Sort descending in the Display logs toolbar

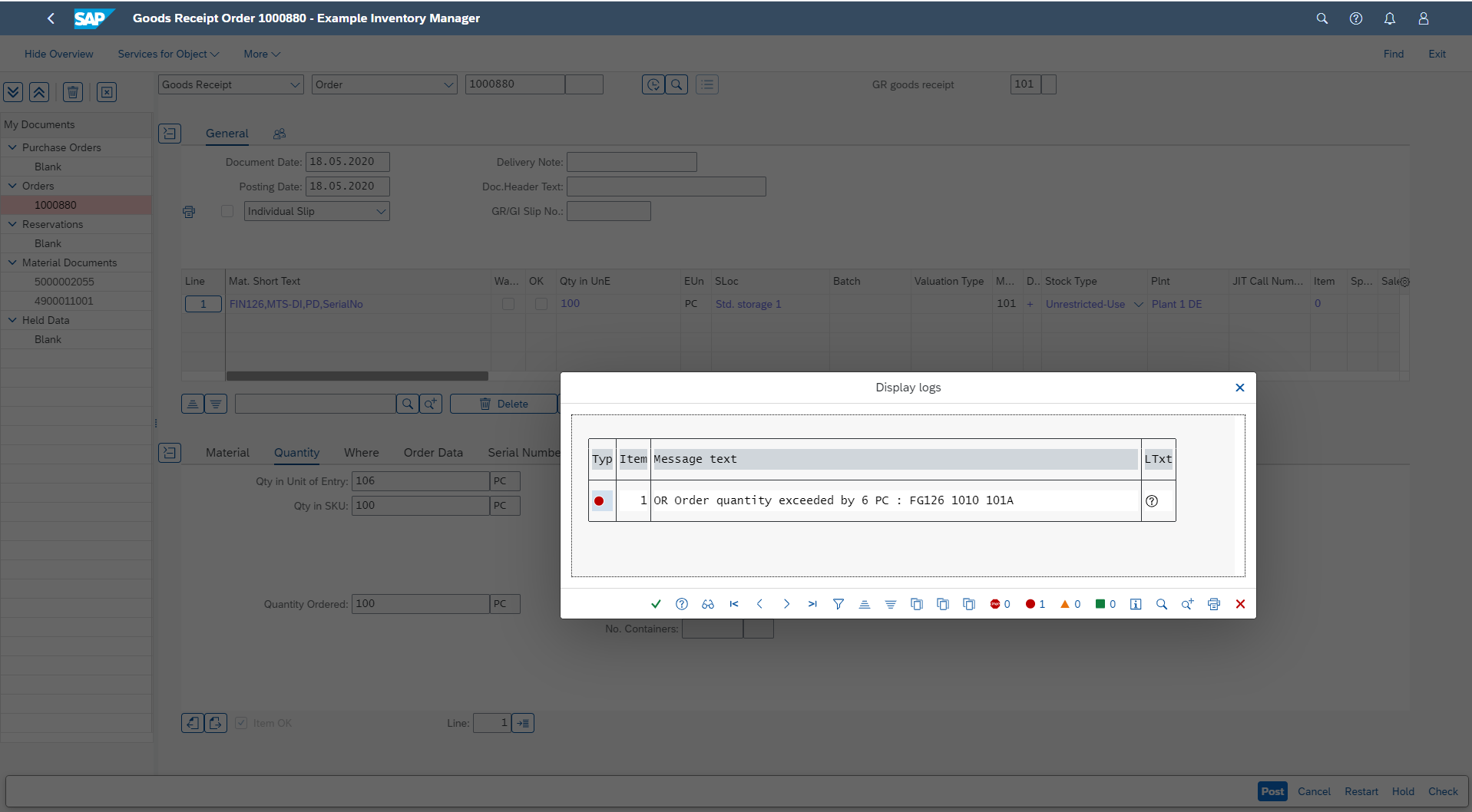[891, 604]
